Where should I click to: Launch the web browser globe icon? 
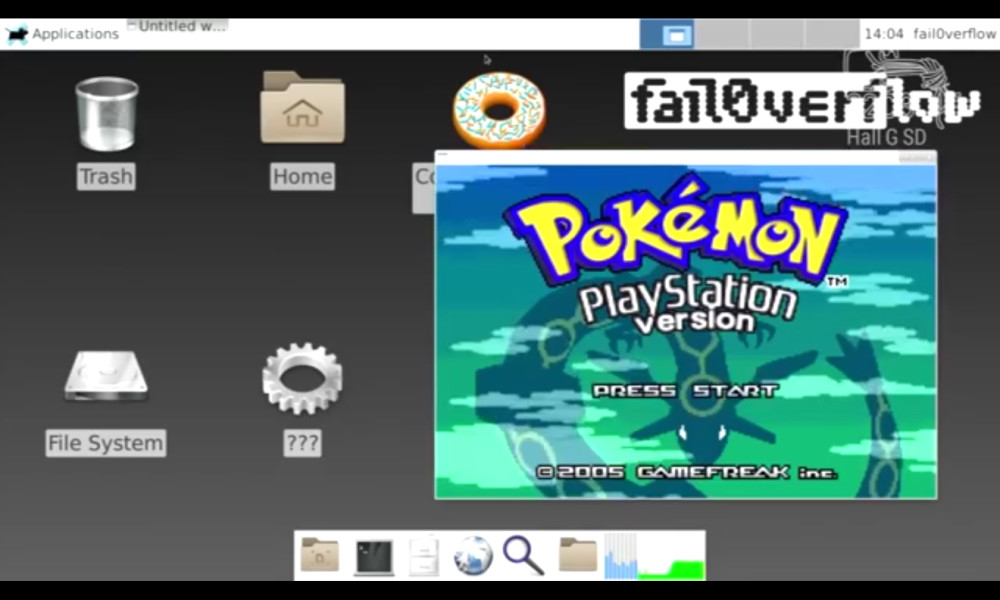click(473, 556)
